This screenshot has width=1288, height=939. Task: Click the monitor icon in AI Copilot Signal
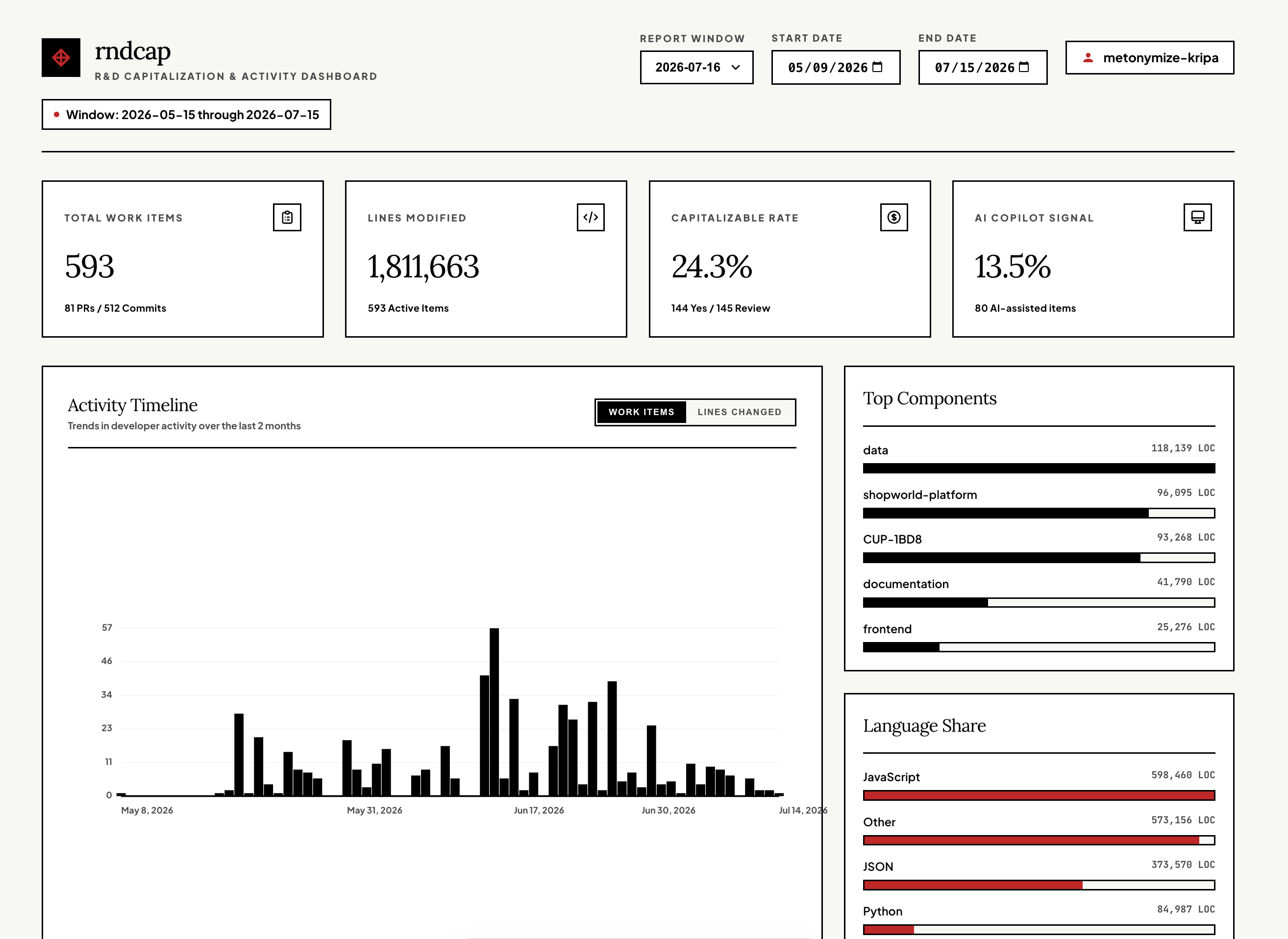[1198, 217]
